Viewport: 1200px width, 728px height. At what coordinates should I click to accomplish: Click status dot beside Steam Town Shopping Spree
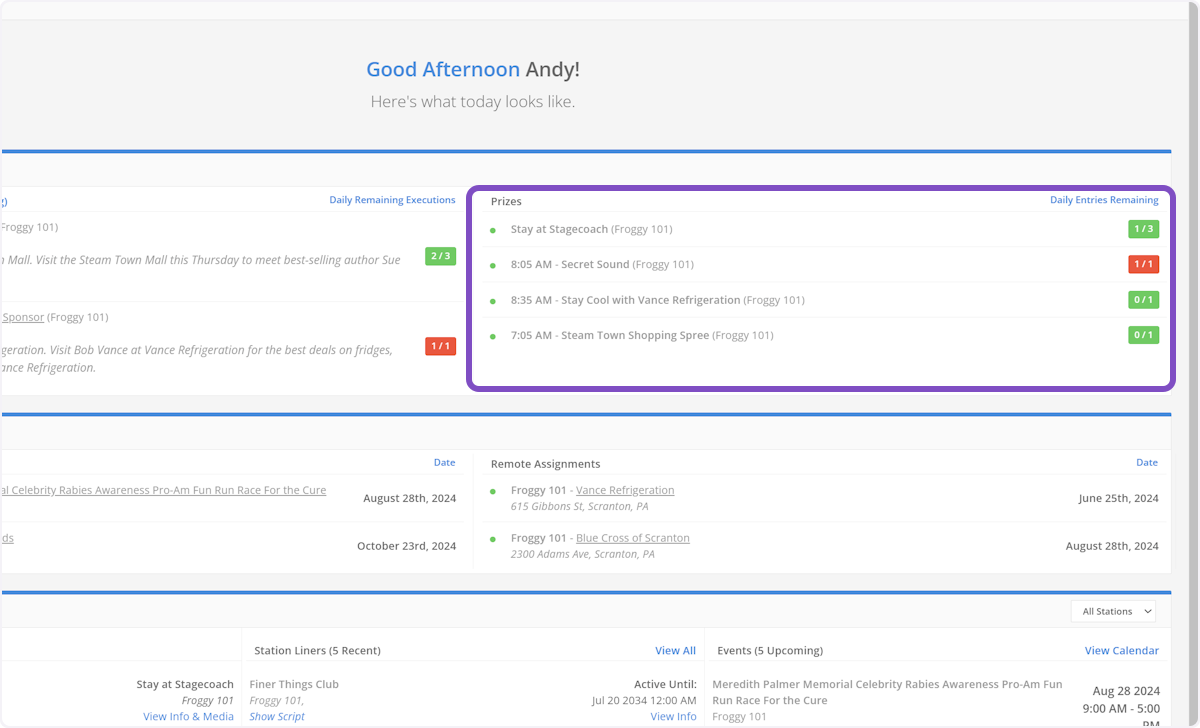(492, 337)
